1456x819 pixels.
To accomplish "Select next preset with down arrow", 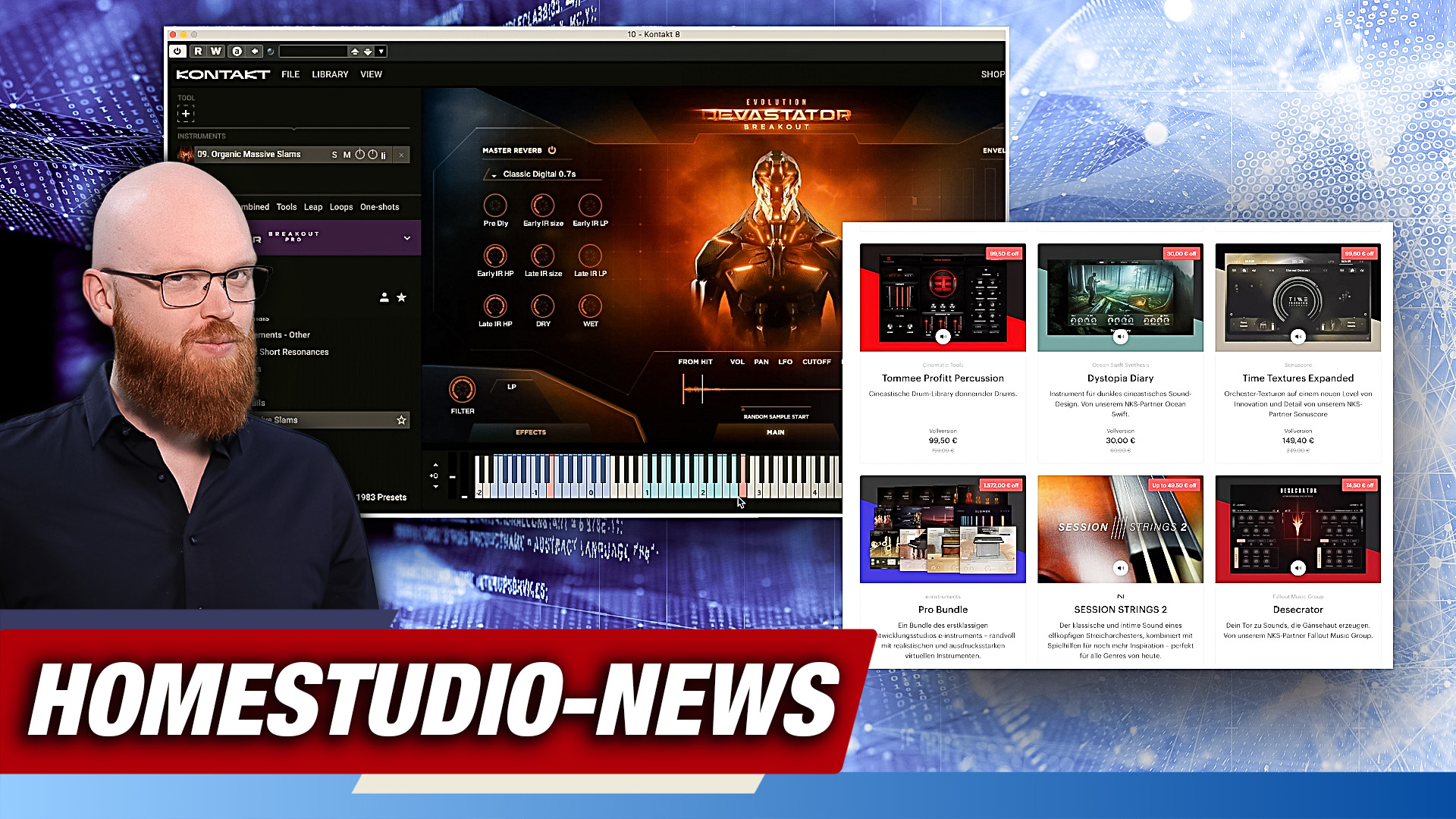I will 368,51.
